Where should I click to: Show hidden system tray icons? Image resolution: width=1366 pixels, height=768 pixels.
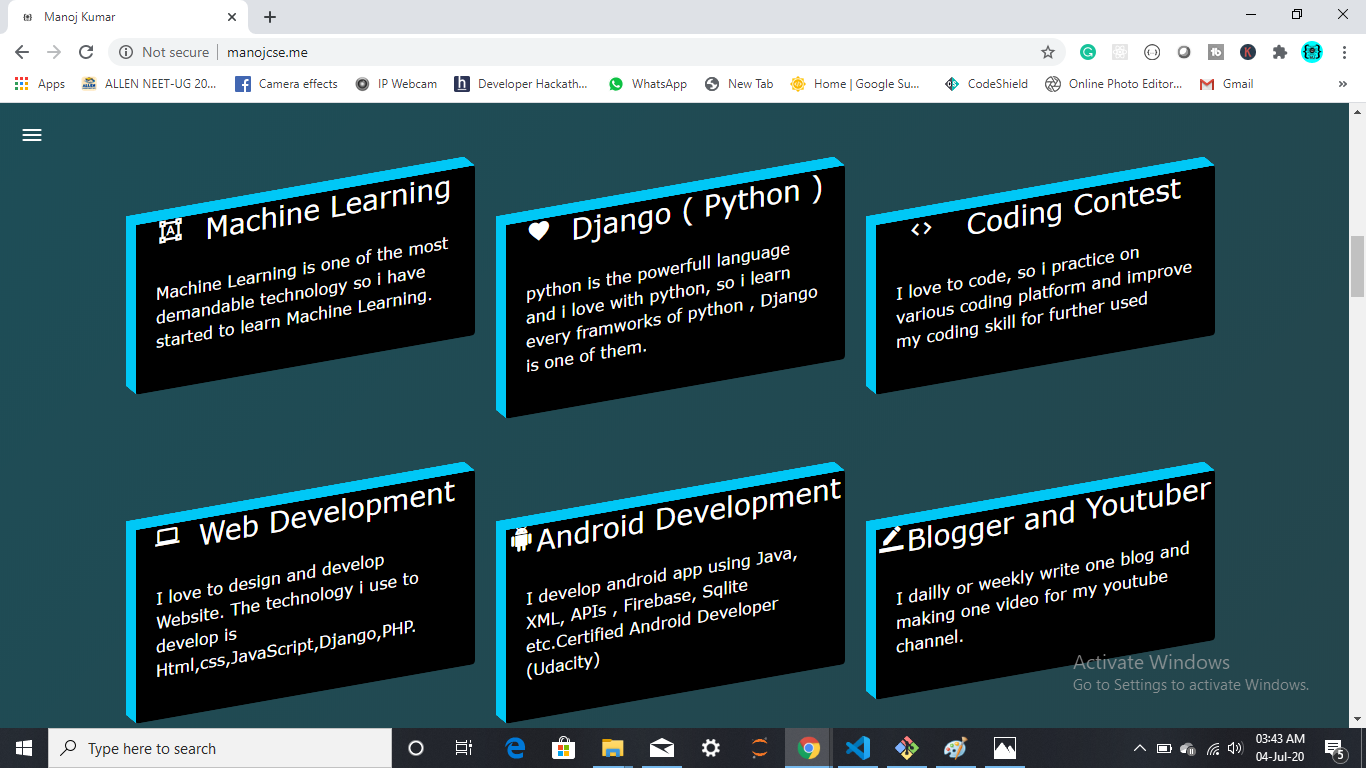coord(1139,748)
